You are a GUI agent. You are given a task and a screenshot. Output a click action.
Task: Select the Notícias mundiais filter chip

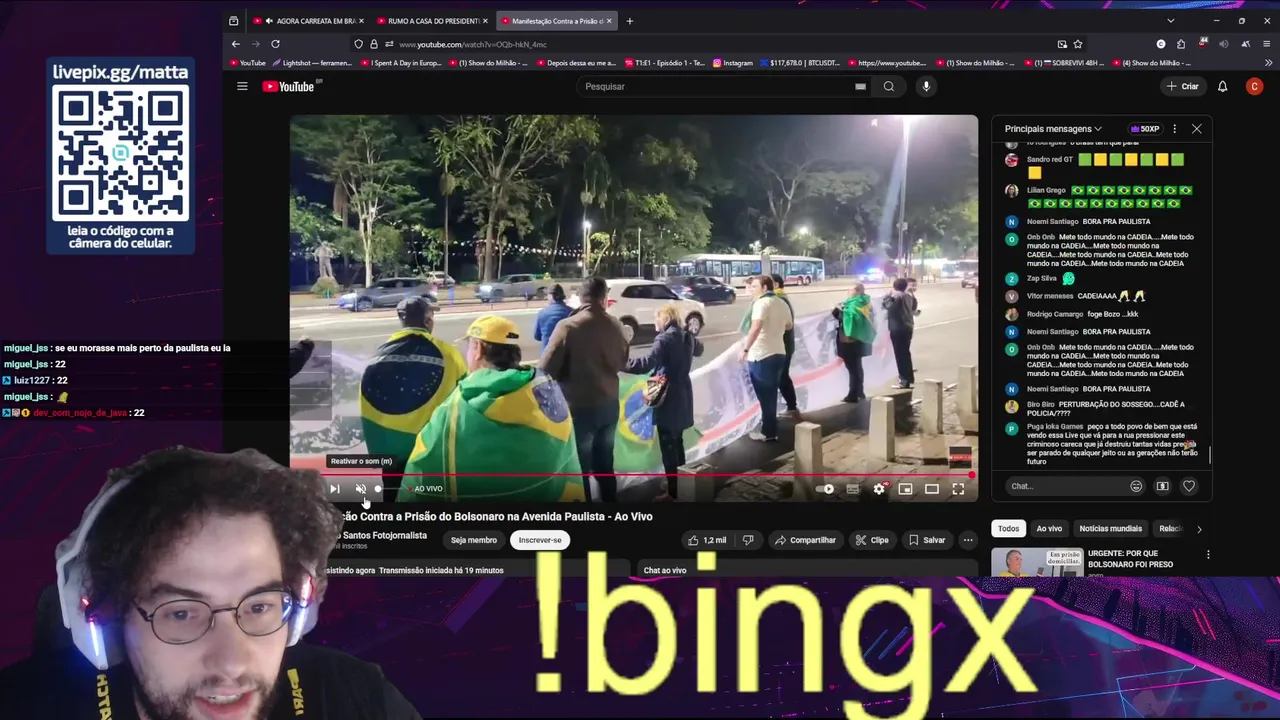pos(1110,528)
